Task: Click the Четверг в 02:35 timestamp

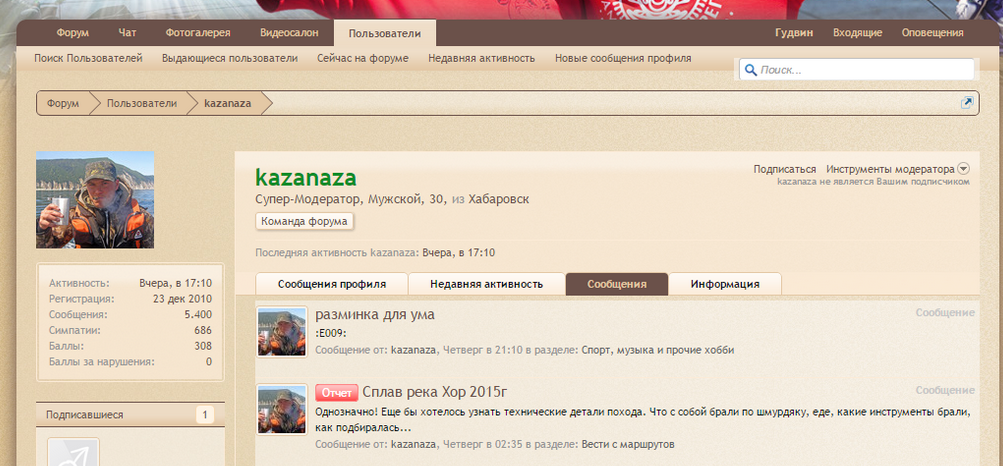Action: pos(481,444)
